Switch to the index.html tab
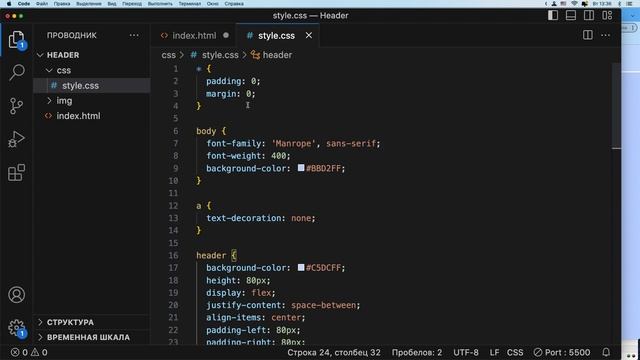The width and height of the screenshot is (640, 360). [194, 36]
